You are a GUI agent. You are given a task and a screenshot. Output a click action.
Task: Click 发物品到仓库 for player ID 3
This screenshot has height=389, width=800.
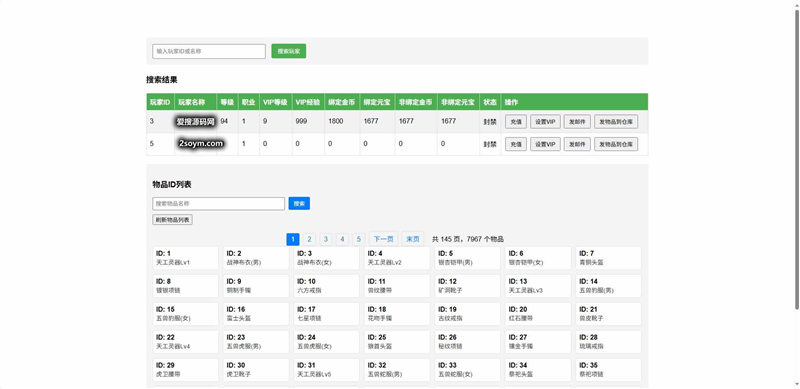(x=616, y=121)
